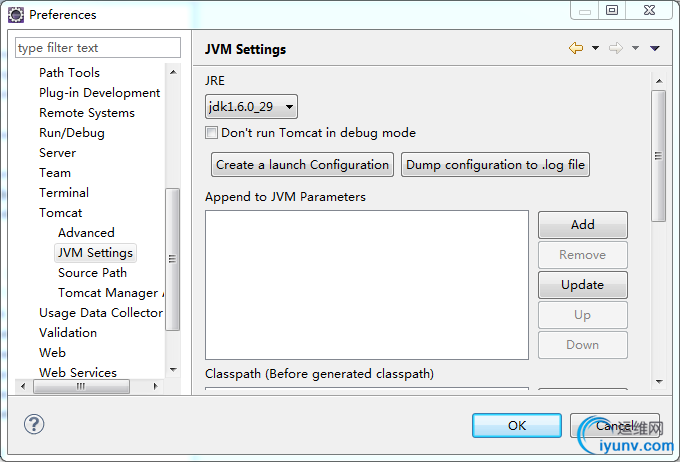Click tree vertical scrollbar thumb
Screen dimensions: 680x462
[173, 259]
